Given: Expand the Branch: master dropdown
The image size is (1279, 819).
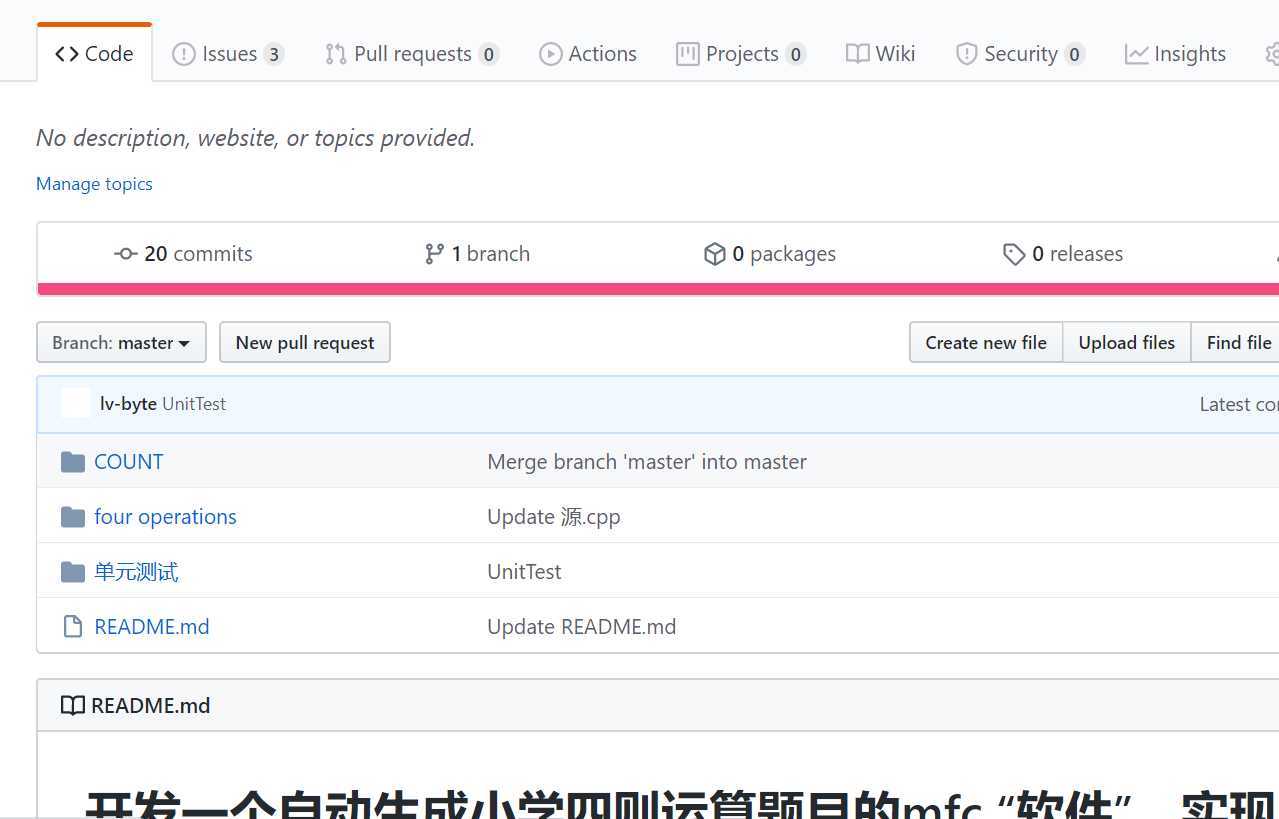Looking at the screenshot, I should coord(121,342).
